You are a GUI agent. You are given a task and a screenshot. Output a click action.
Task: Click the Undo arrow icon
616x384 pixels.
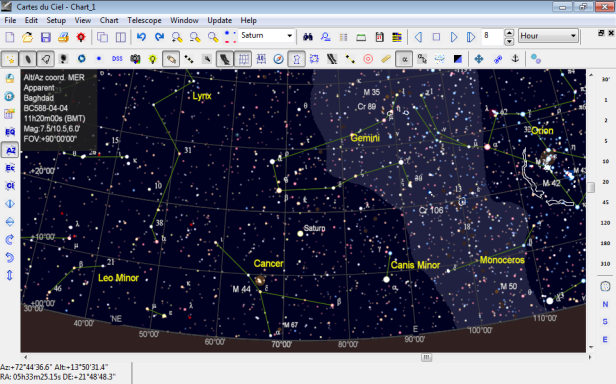[x=141, y=37]
